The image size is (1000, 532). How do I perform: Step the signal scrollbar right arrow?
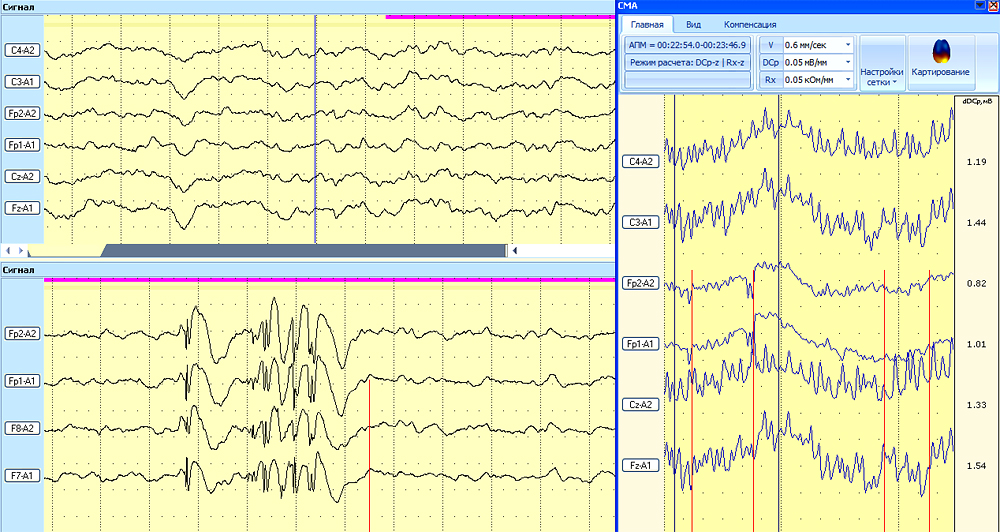(20, 251)
